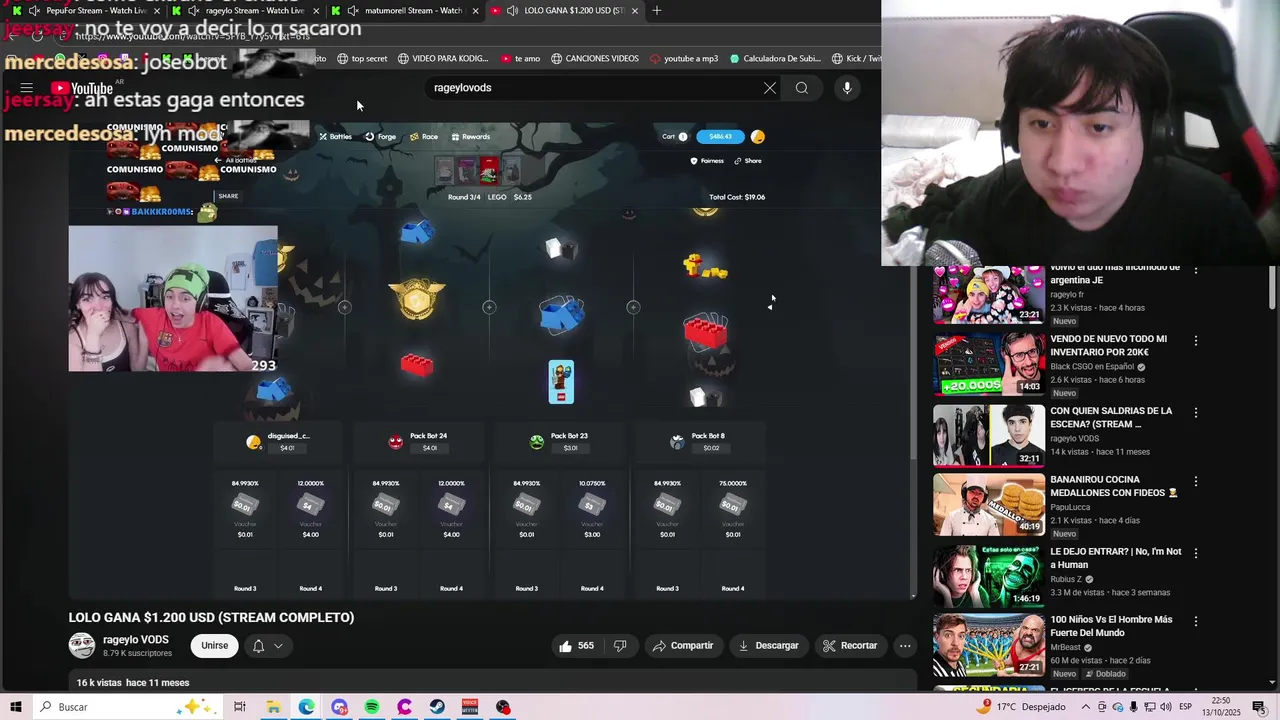This screenshot has width=1280, height=720.
Task: Open Black CSGO en Español channel text
Action: tap(1092, 367)
